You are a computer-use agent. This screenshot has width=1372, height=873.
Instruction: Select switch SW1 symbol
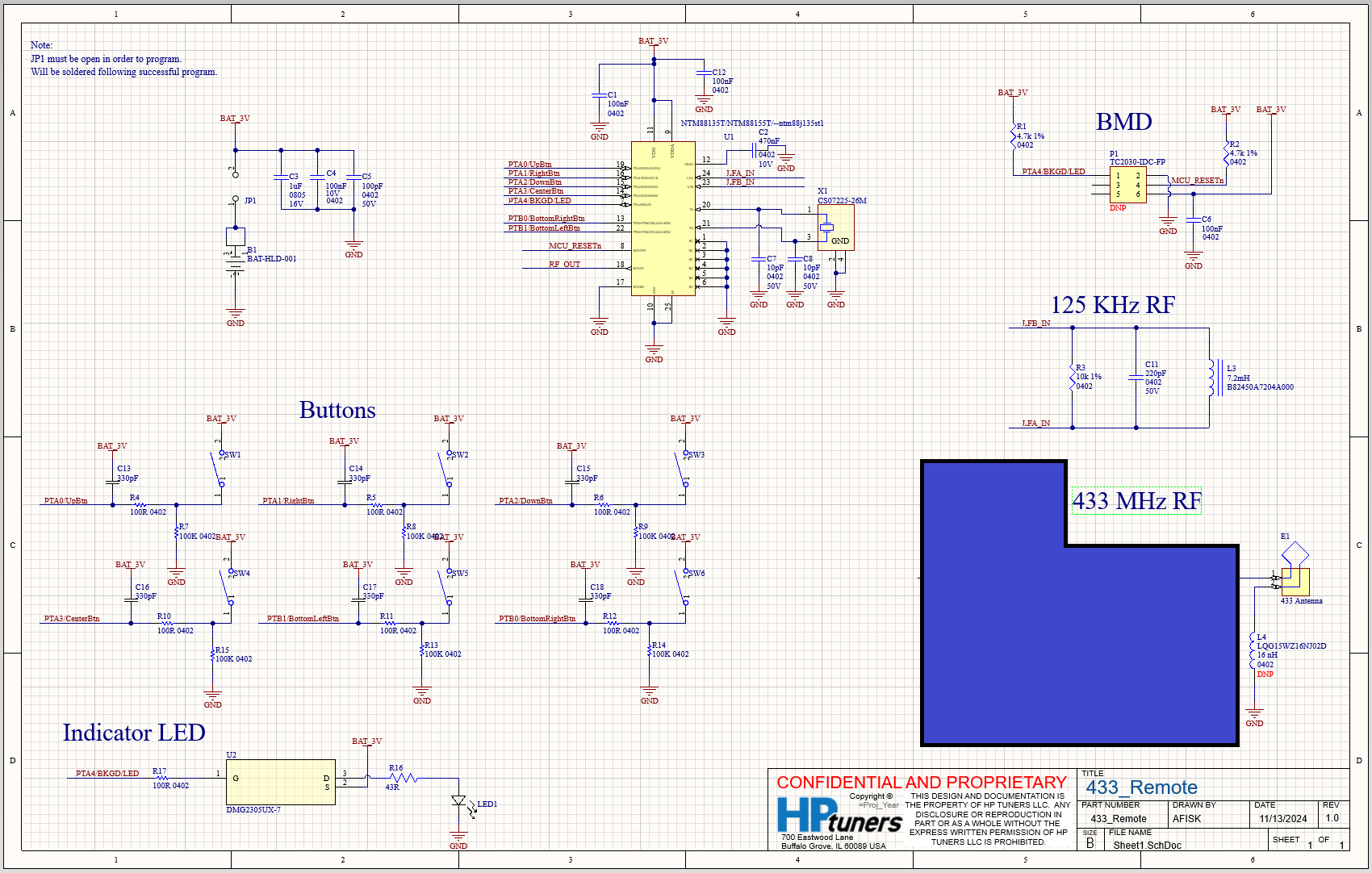(219, 468)
